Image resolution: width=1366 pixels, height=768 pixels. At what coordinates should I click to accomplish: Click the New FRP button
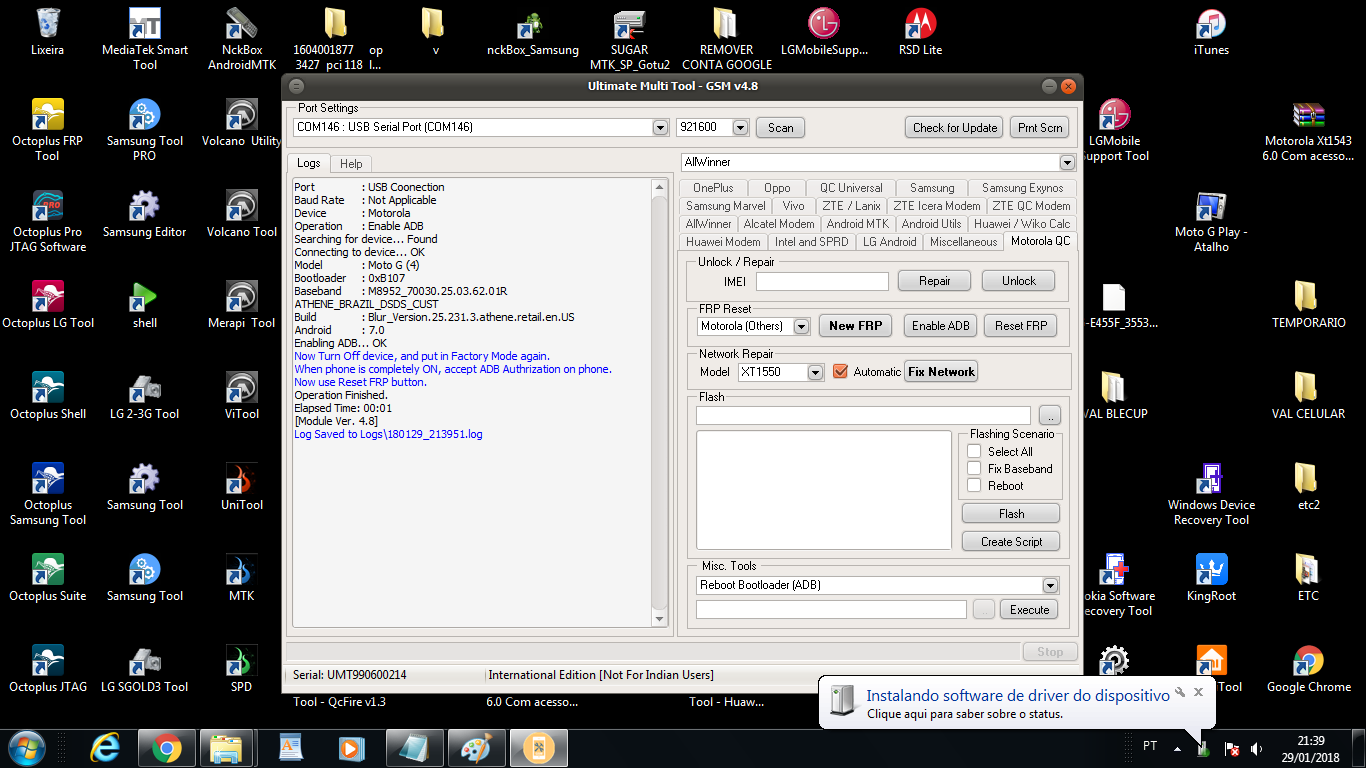click(855, 326)
